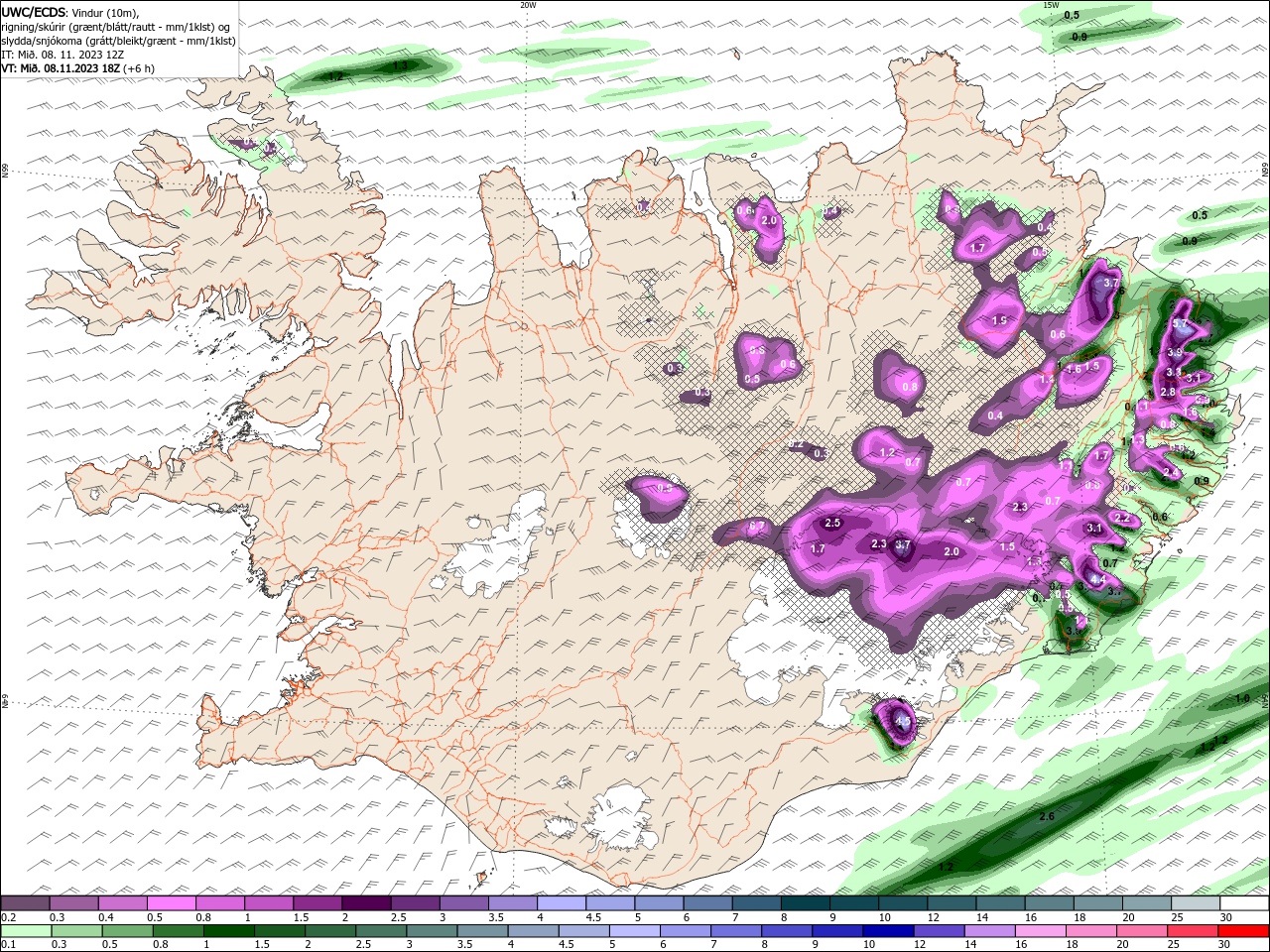Image resolution: width=1270 pixels, height=952 pixels.
Task: Click the '0.2' label under upper scale
Action: point(8,917)
